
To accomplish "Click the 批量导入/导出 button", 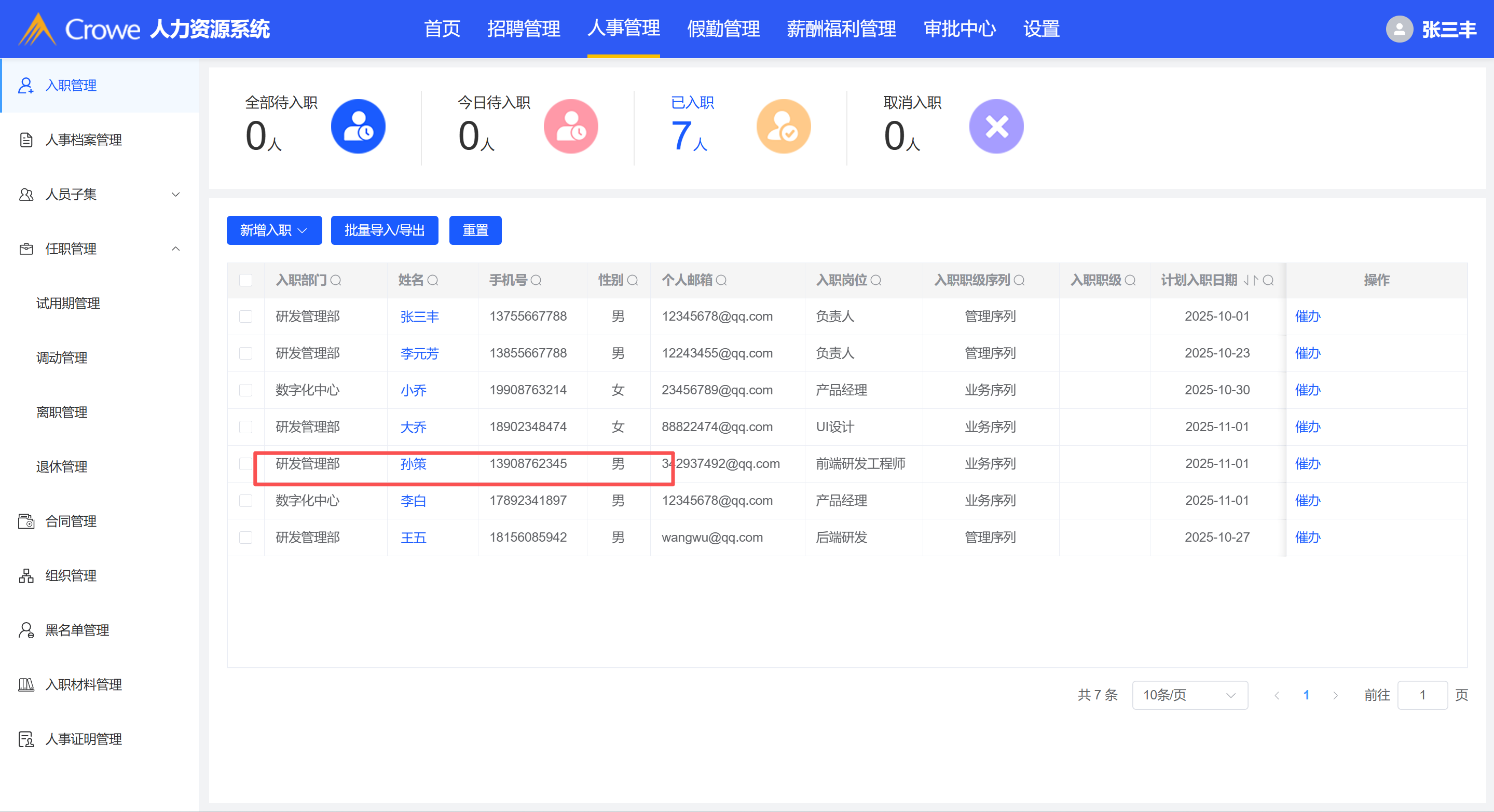I will (x=384, y=230).
